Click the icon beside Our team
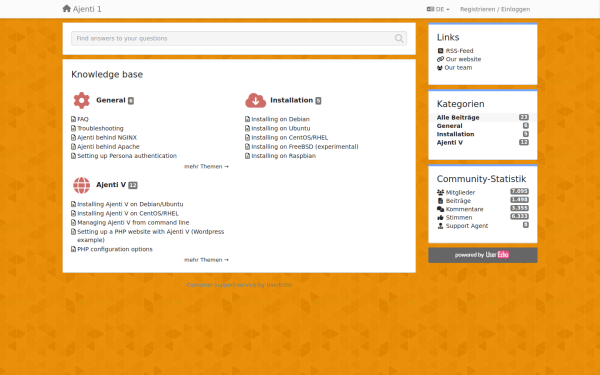Screen dimensions: 600x375 coord(440,68)
